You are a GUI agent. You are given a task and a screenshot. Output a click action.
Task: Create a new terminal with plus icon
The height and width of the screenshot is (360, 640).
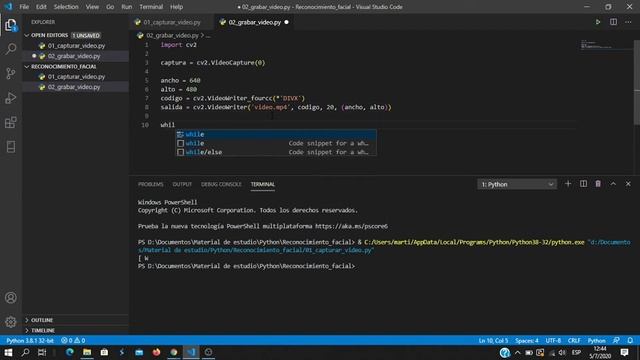[568, 184]
